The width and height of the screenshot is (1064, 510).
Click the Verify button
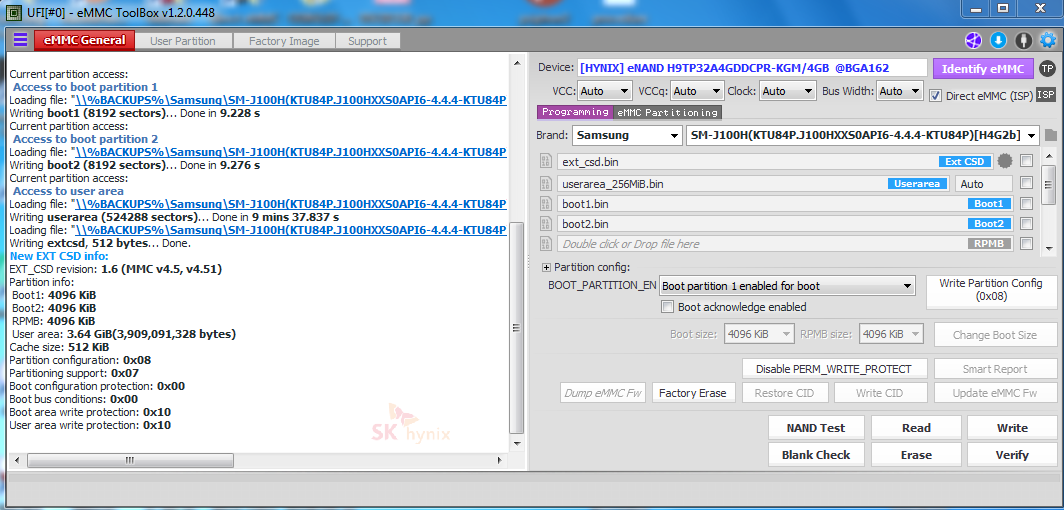pos(1012,454)
